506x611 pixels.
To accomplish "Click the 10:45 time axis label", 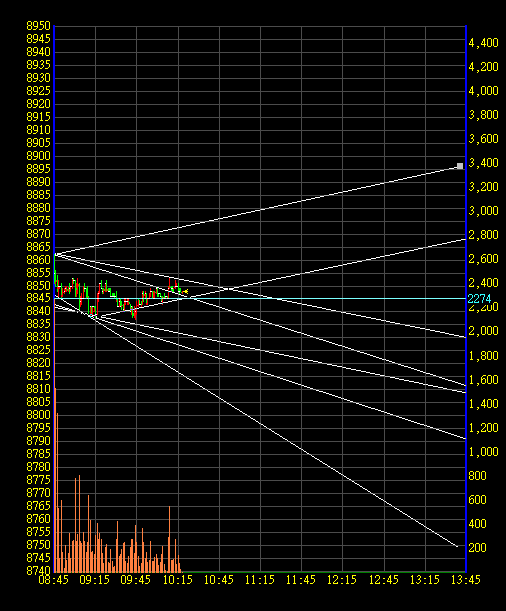I will [x=219, y=580].
